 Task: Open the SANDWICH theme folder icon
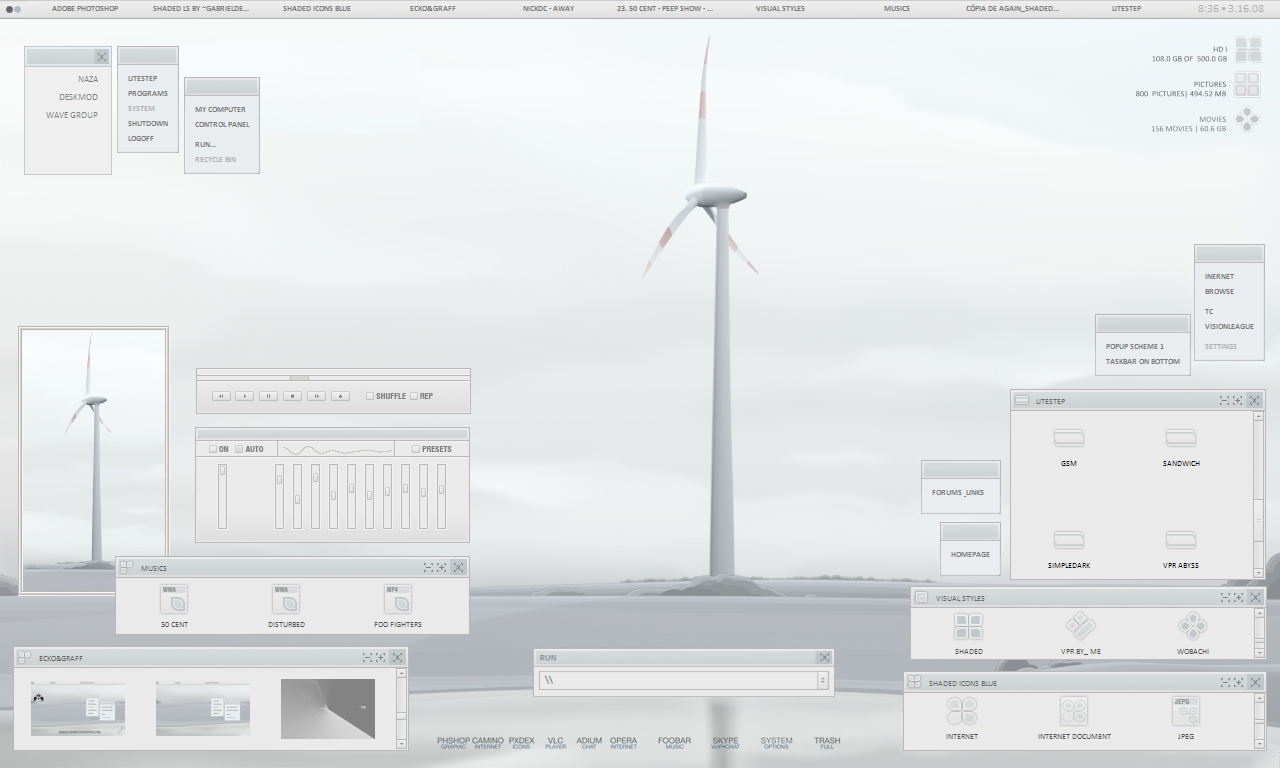click(1181, 438)
